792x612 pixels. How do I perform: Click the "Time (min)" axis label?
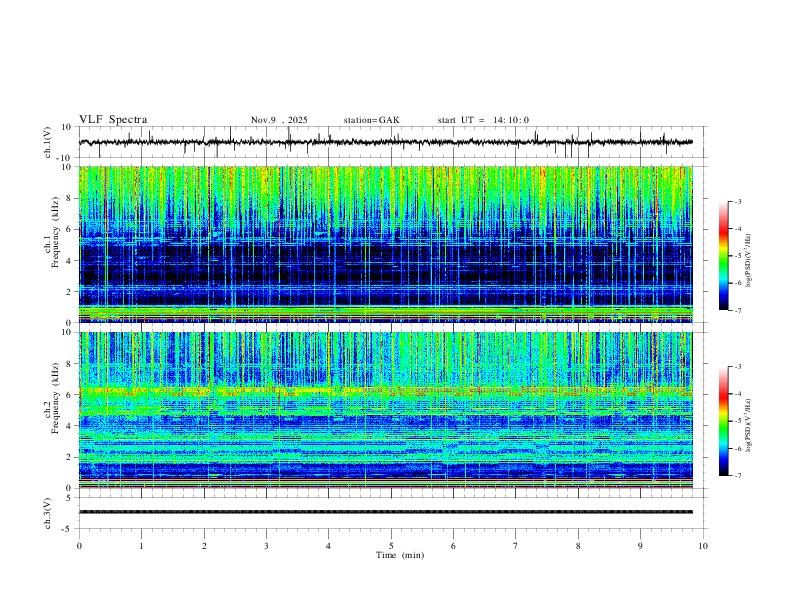pyautogui.click(x=400, y=555)
